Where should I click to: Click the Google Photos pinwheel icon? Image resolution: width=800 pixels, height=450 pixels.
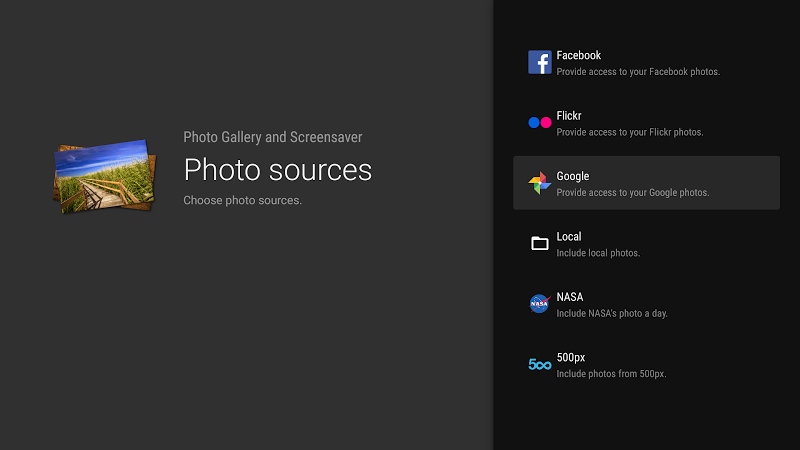tap(539, 183)
